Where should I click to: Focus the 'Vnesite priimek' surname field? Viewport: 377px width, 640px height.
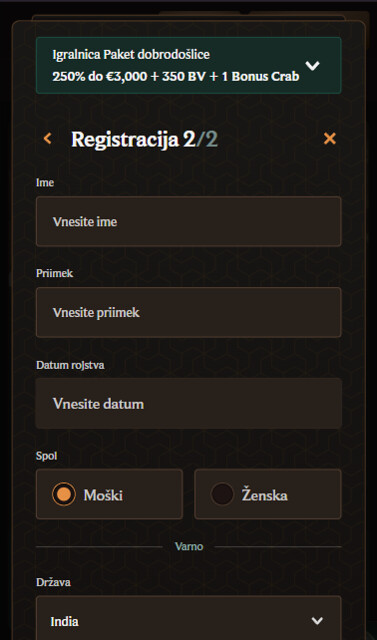(x=188, y=313)
